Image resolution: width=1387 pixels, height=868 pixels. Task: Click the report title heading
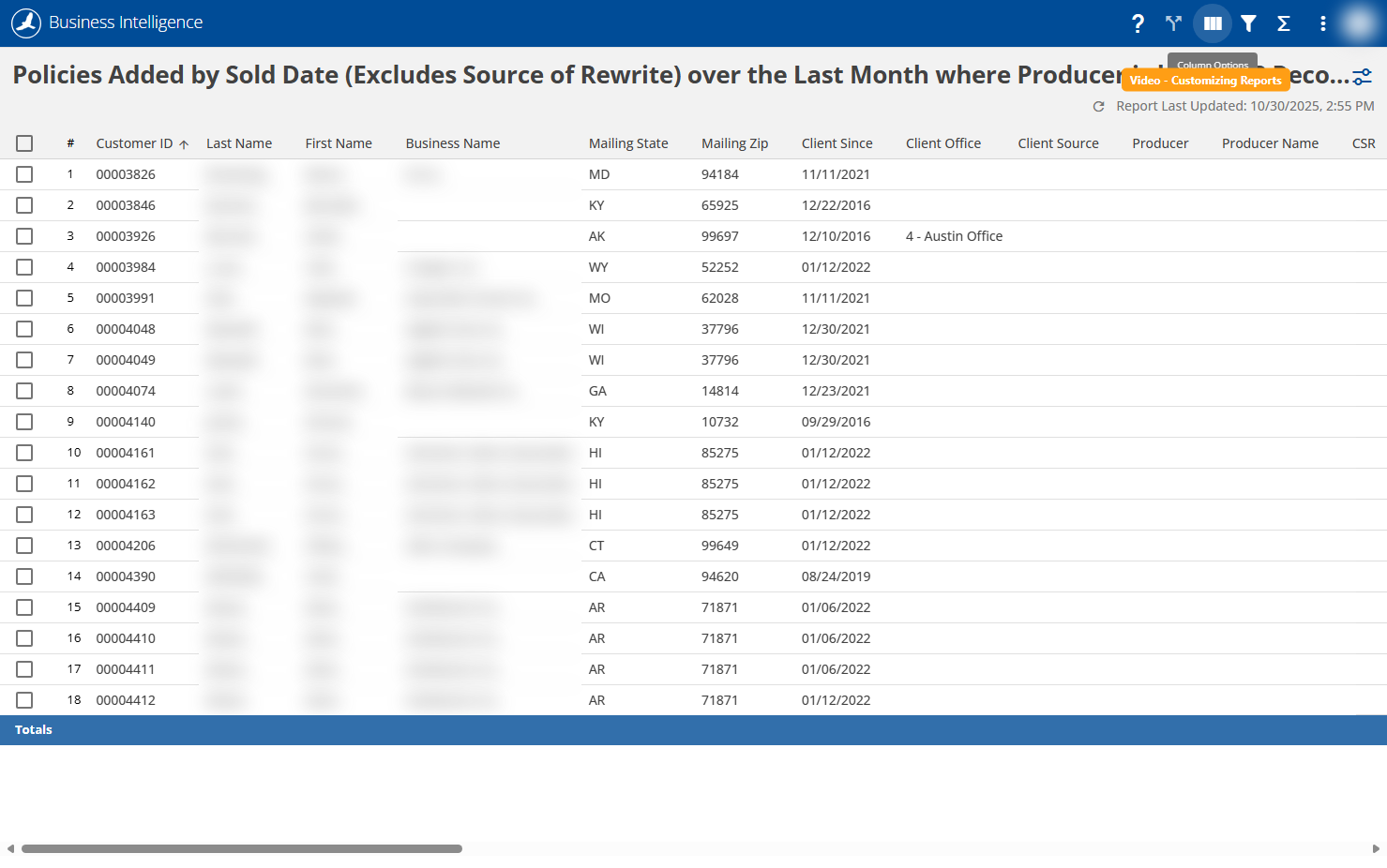pos(681,75)
